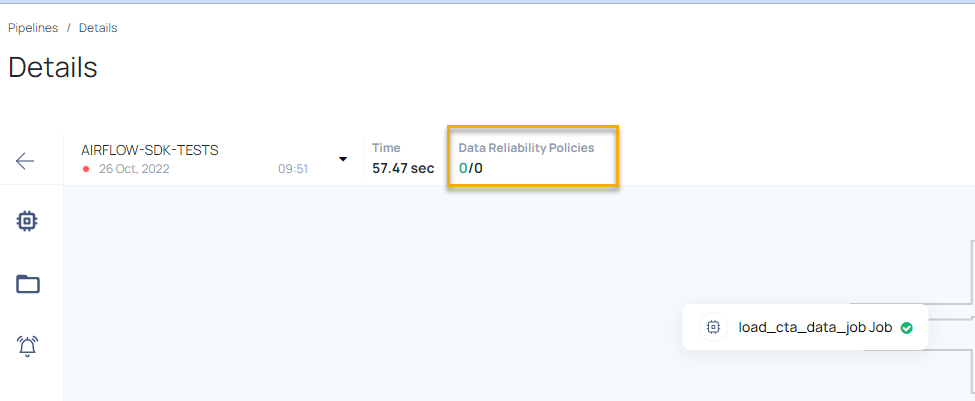
Task: Go back using the left arrow icon
Action: (x=25, y=161)
